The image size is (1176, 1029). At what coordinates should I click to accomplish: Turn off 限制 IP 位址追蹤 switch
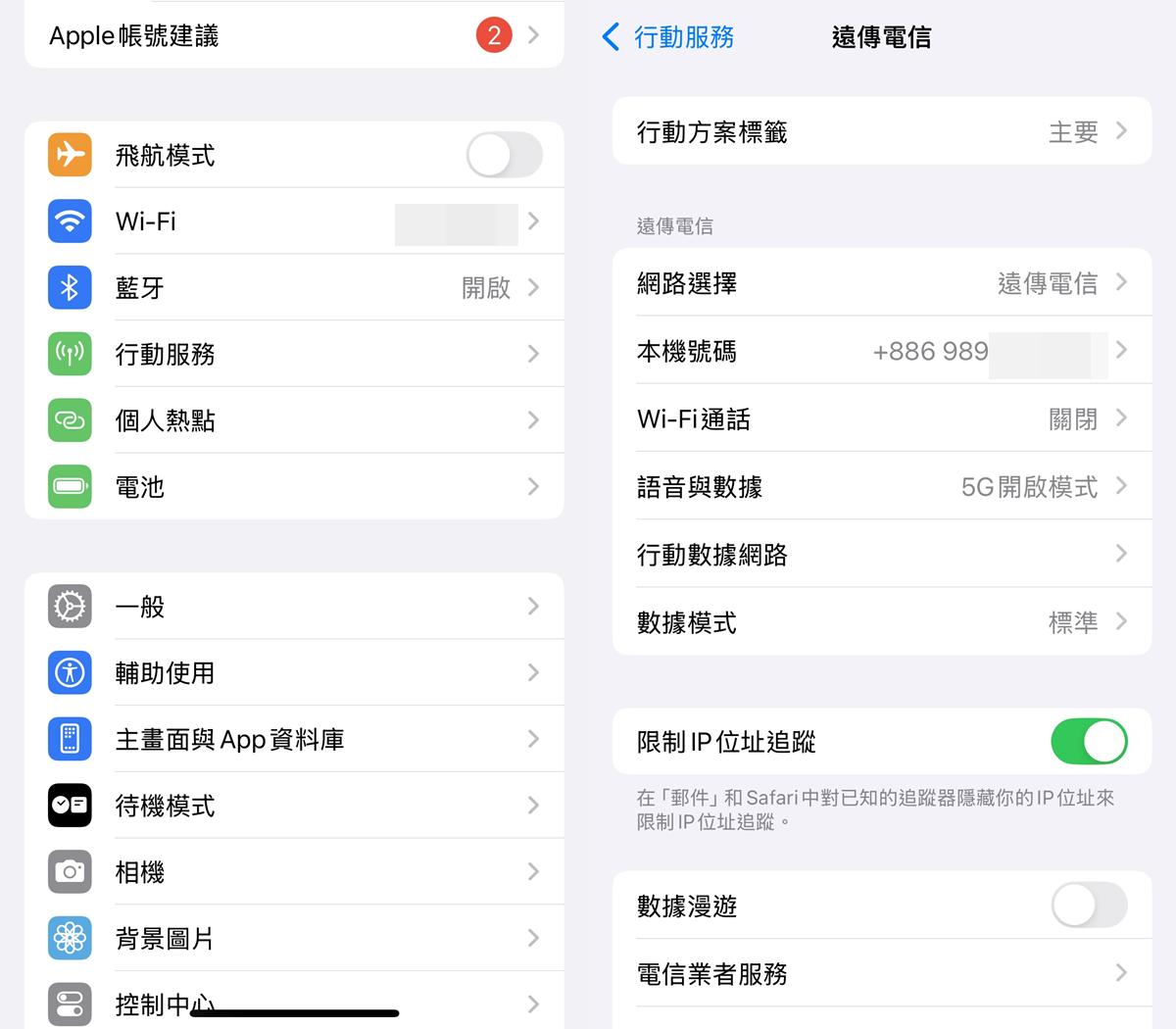click(x=1089, y=742)
